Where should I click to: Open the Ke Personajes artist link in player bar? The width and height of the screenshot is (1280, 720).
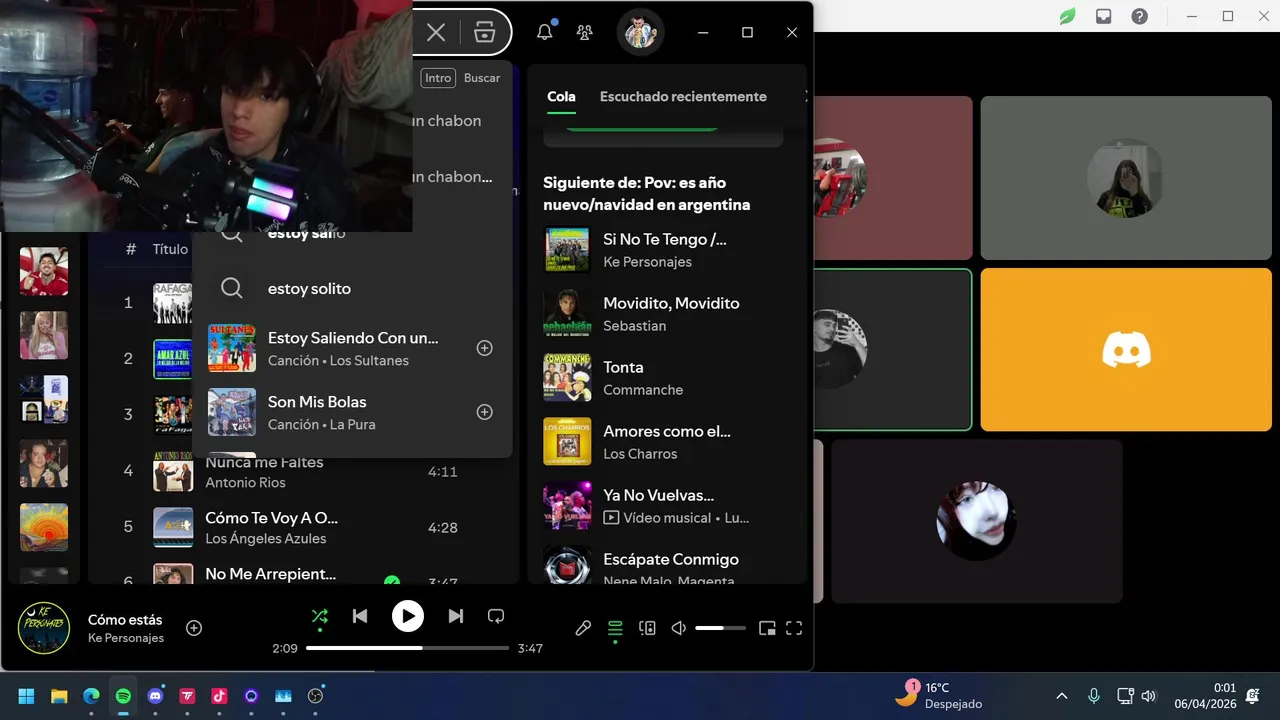[126, 638]
